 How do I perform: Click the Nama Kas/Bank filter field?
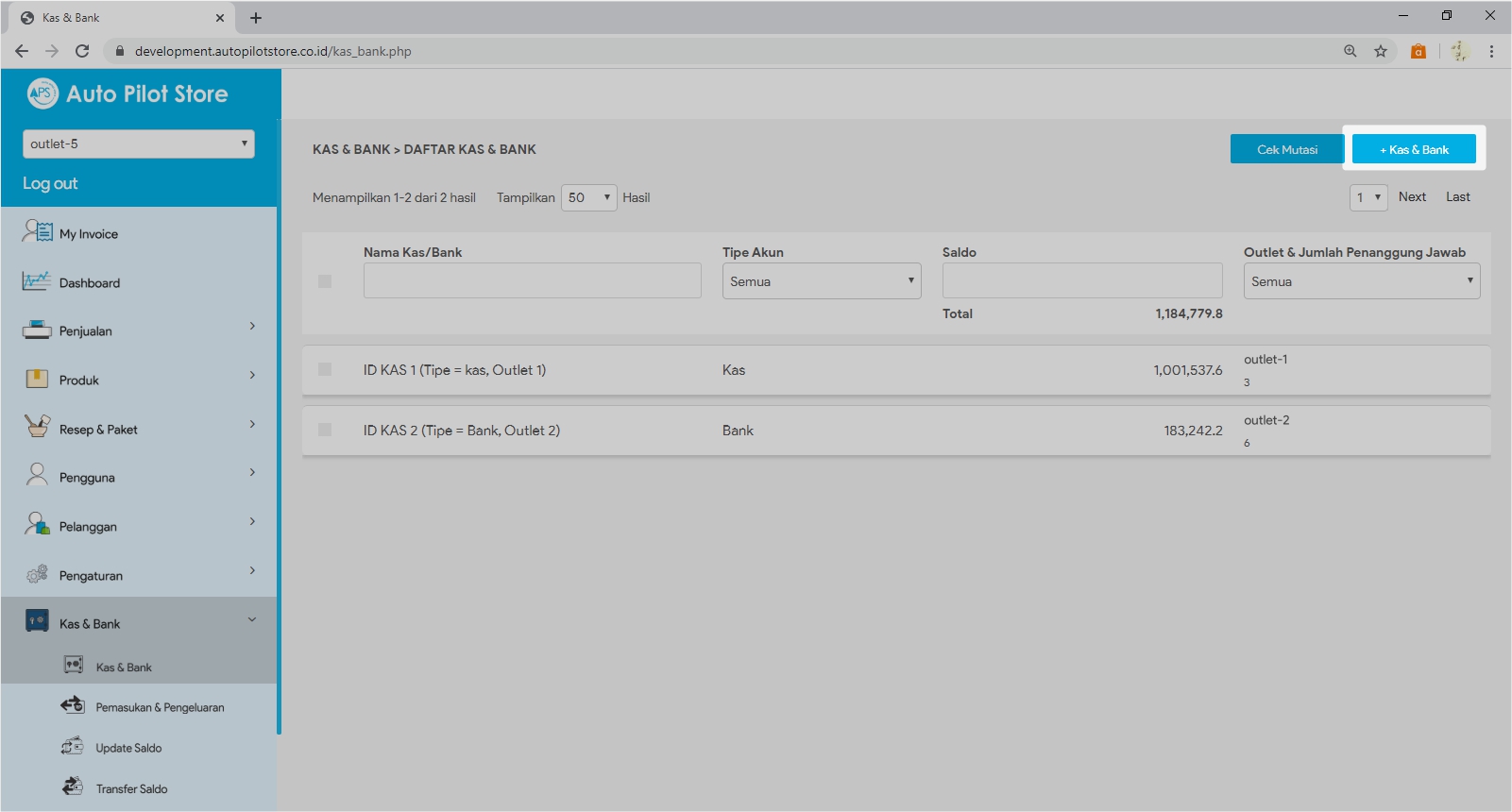pyautogui.click(x=532, y=281)
